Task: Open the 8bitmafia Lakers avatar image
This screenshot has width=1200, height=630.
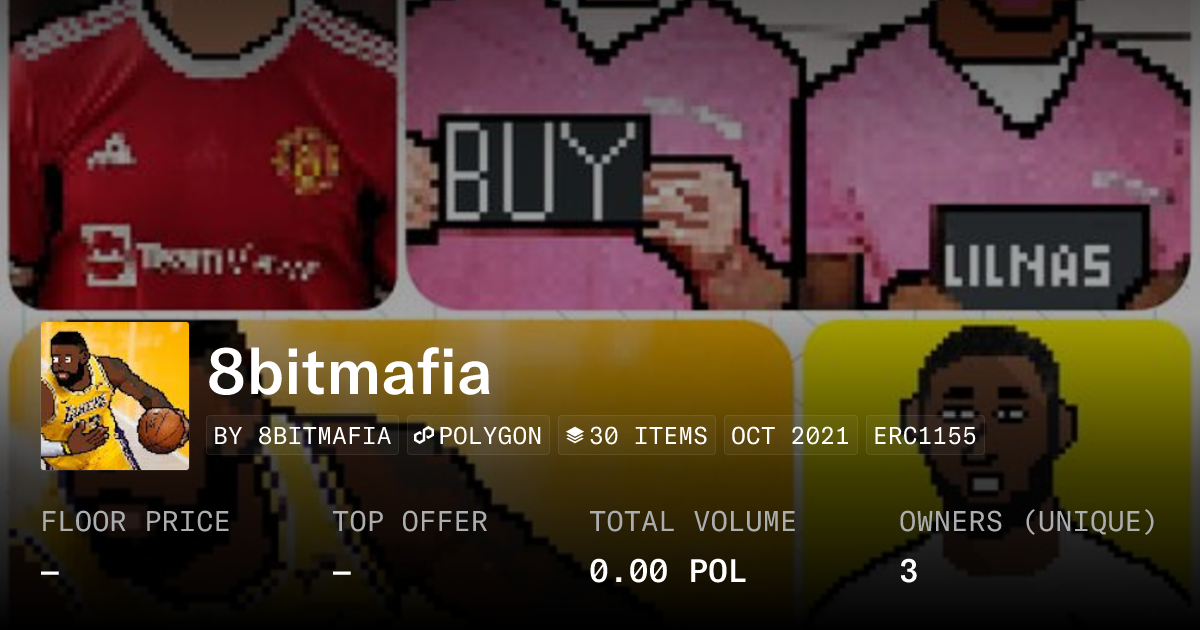Action: click(x=115, y=396)
